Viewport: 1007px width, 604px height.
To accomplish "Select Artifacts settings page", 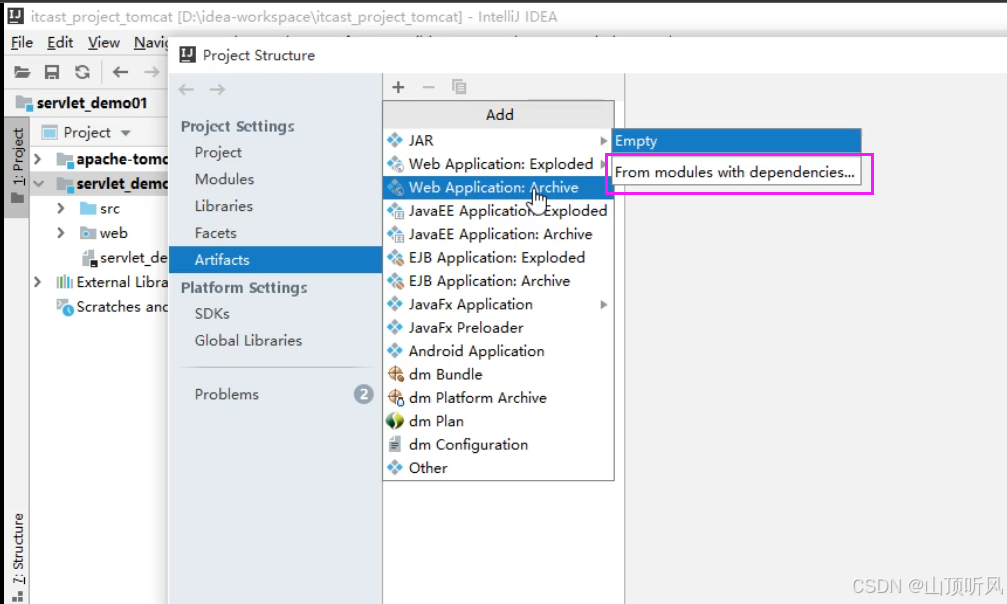I will pyautogui.click(x=276, y=260).
